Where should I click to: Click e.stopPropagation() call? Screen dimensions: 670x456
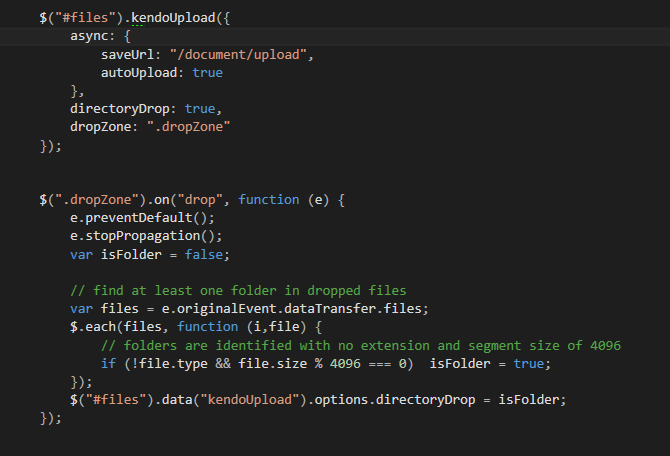pos(146,236)
